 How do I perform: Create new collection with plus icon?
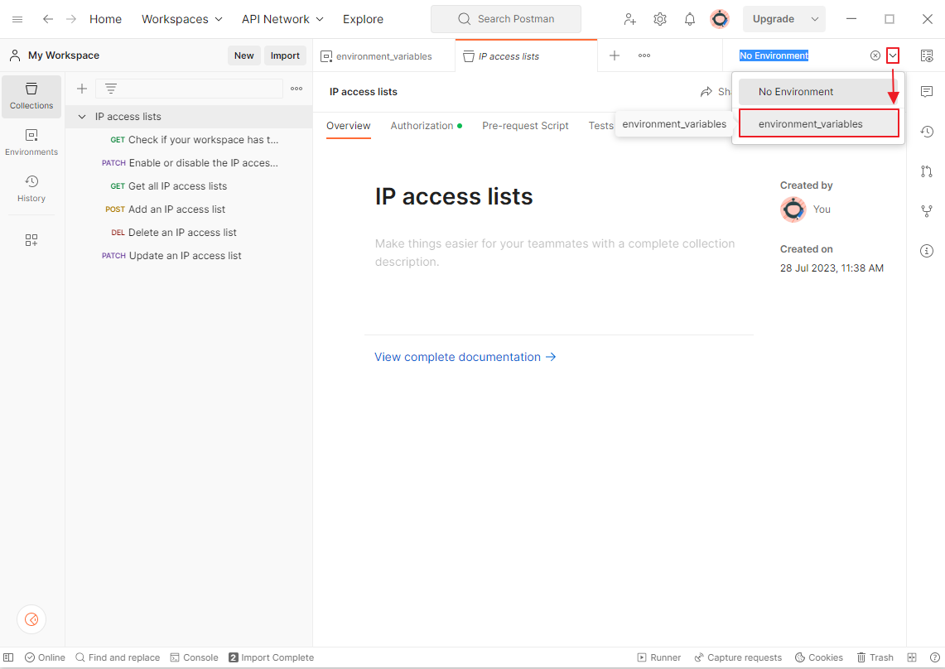[82, 89]
